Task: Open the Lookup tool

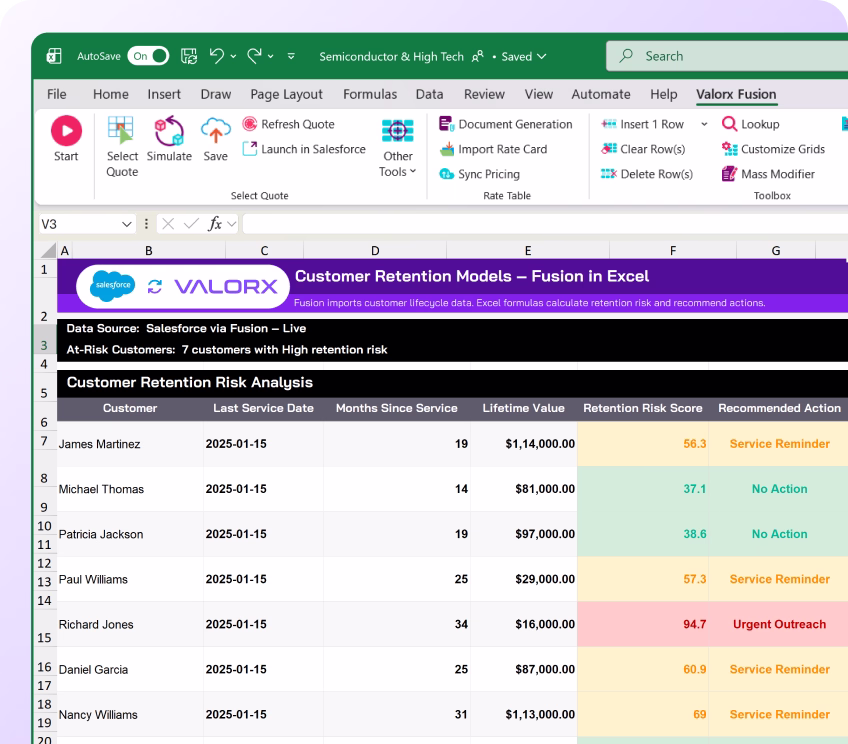Action: click(751, 124)
